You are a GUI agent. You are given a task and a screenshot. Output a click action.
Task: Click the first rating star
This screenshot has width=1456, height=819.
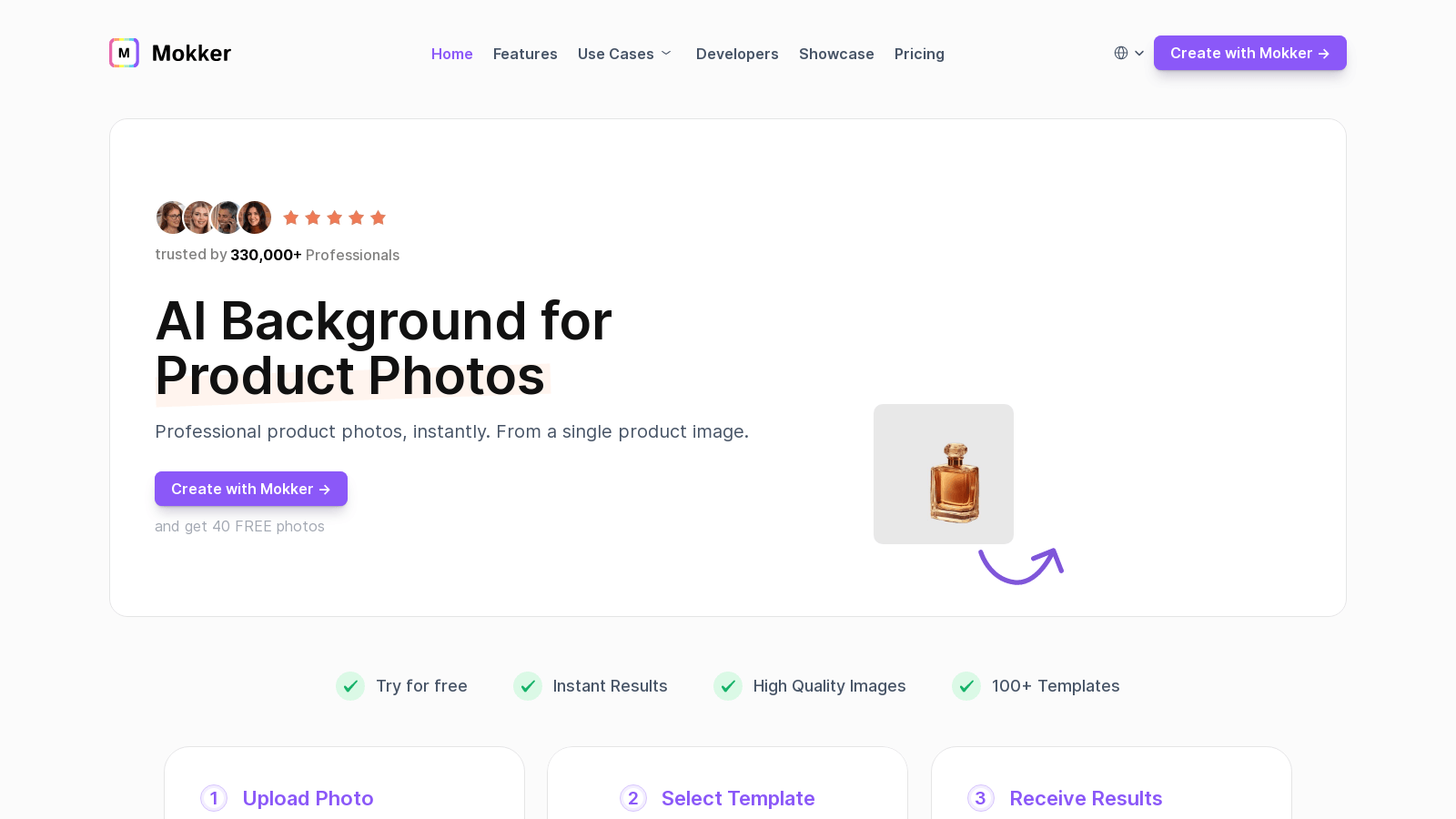pyautogui.click(x=291, y=217)
